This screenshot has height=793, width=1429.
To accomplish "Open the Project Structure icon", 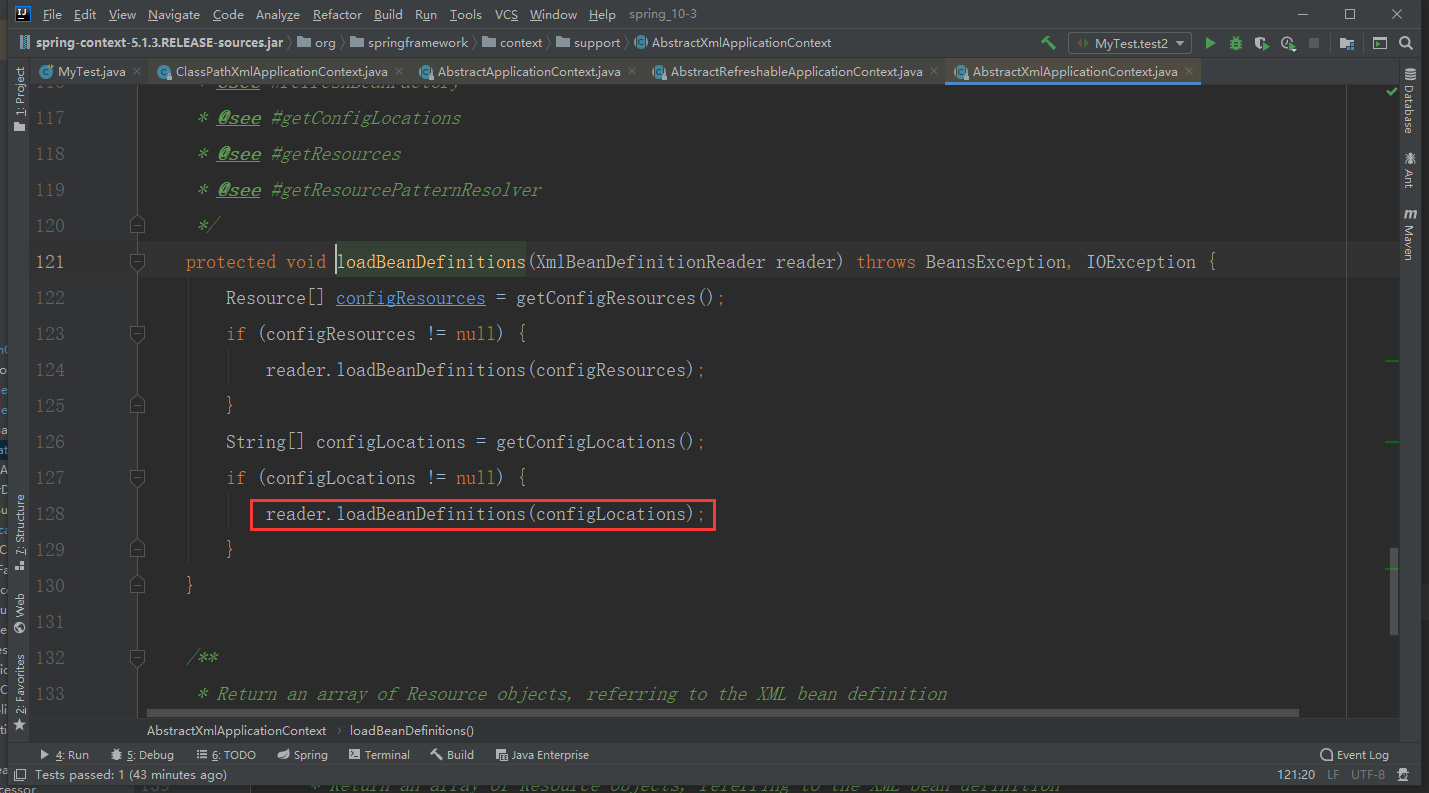I will tap(1347, 43).
